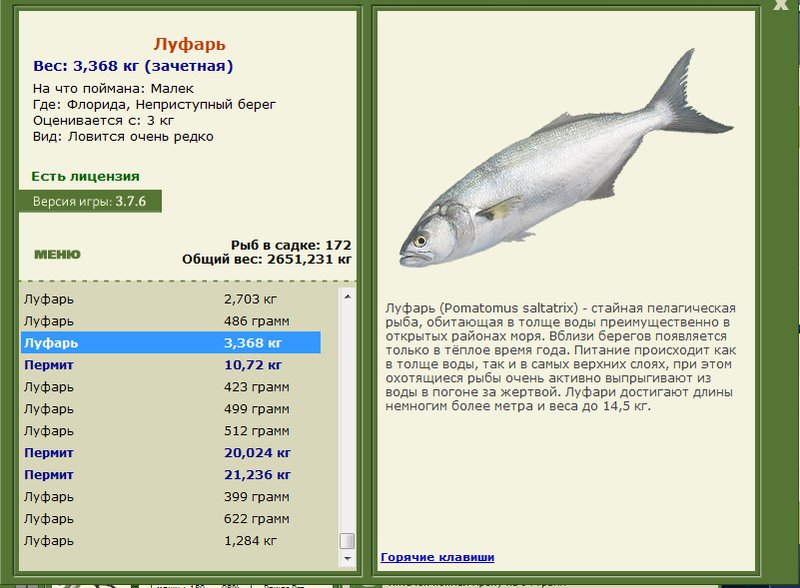Click the bluefish picture
The width and height of the screenshot is (800, 588).
tap(566, 158)
